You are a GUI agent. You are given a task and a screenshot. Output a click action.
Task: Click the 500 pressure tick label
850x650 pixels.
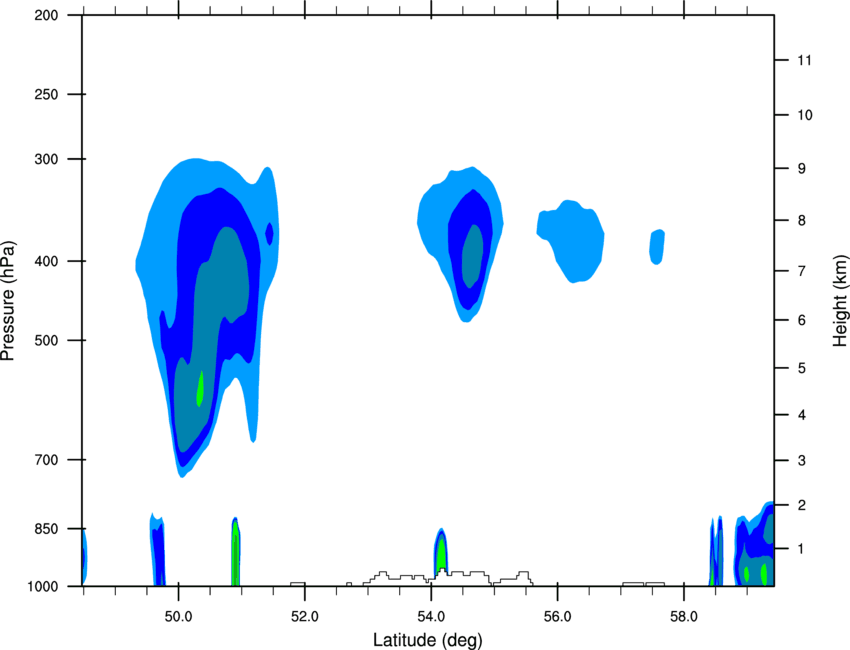(x=46, y=340)
